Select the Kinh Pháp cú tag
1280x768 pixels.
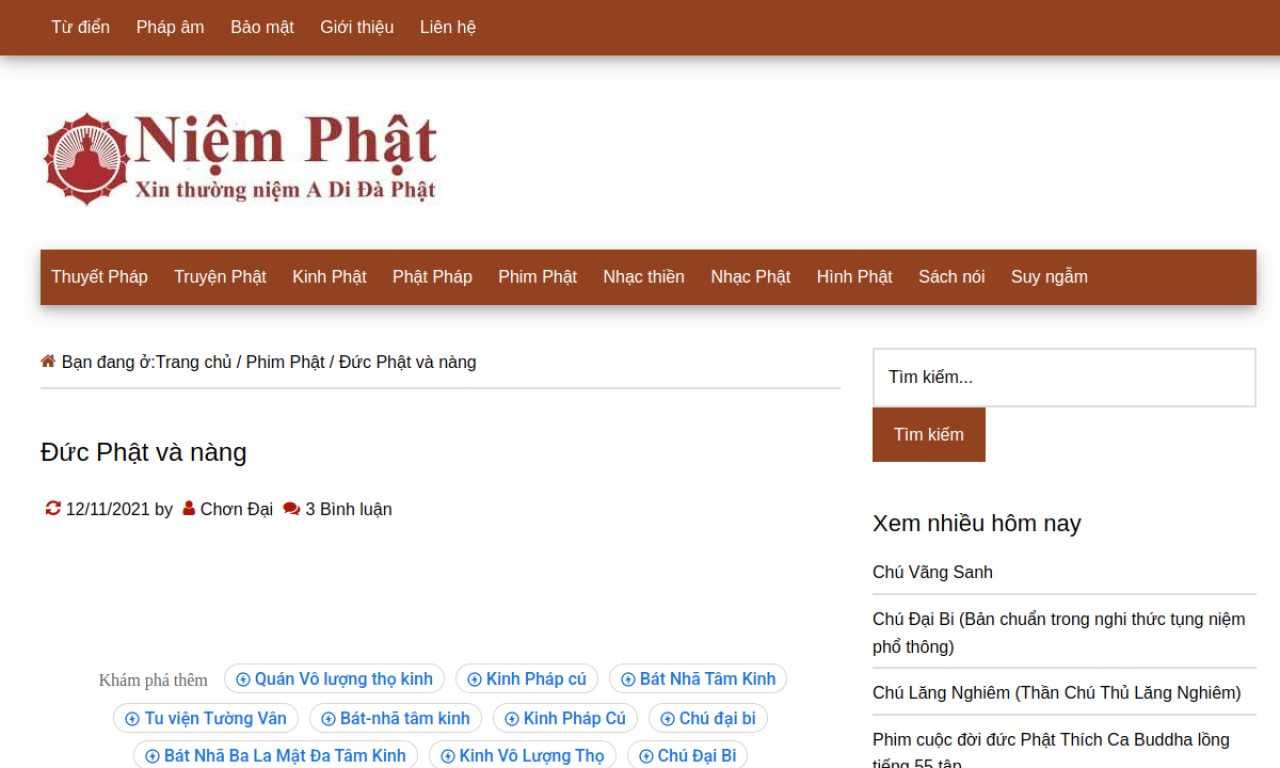pos(527,679)
